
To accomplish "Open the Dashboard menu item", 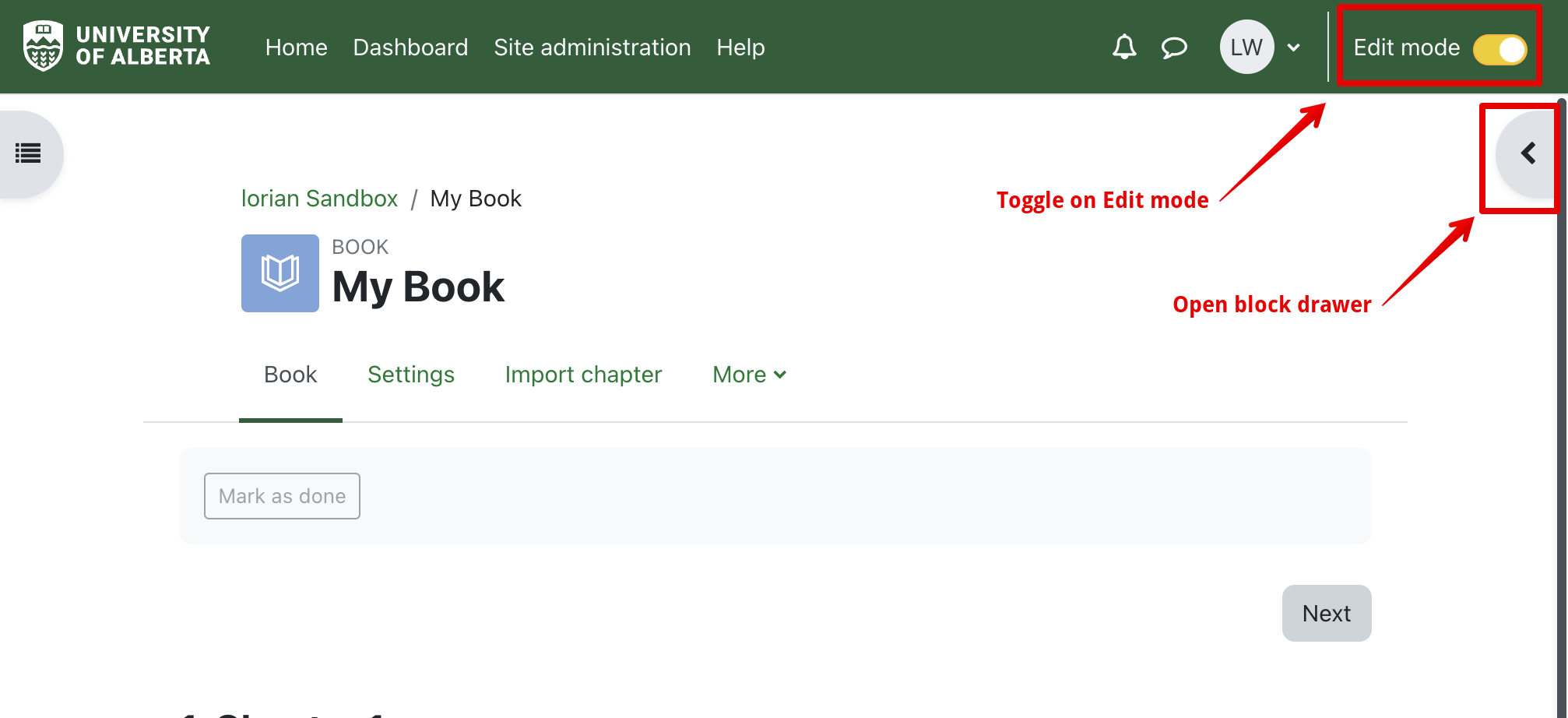I will [410, 48].
